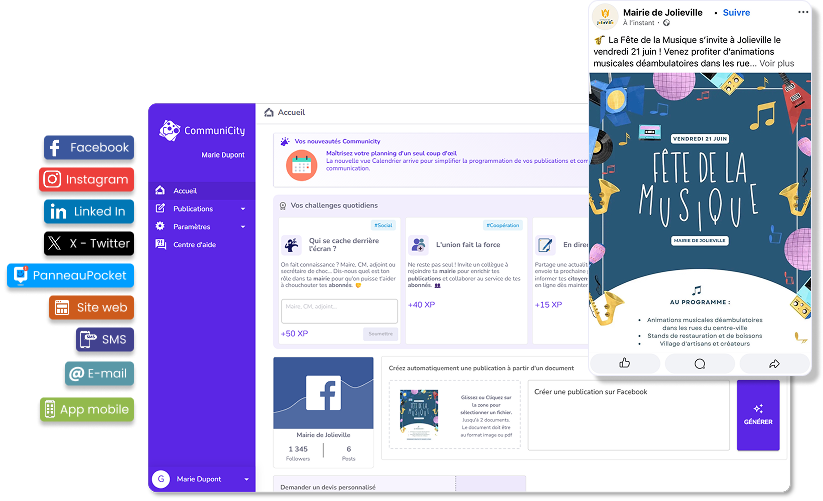Click the 'Maire, CM, adjoint...' input field
Screen dimensions: 823x501
click(339, 308)
